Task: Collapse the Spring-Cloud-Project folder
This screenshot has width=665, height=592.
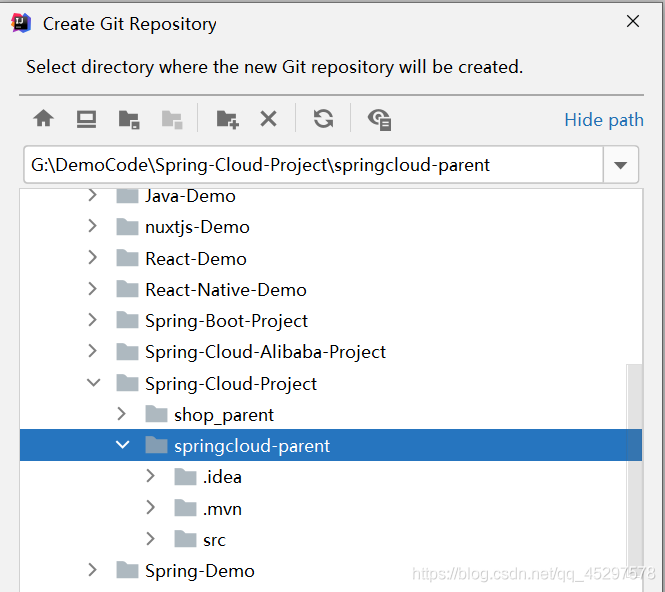Action: [x=93, y=383]
